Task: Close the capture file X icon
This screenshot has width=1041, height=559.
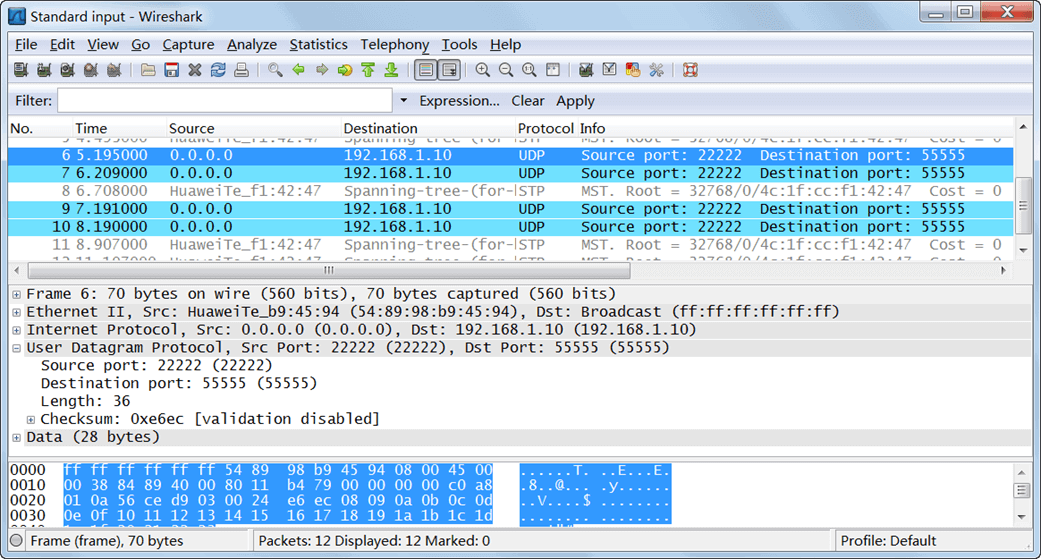Action: pos(195,70)
